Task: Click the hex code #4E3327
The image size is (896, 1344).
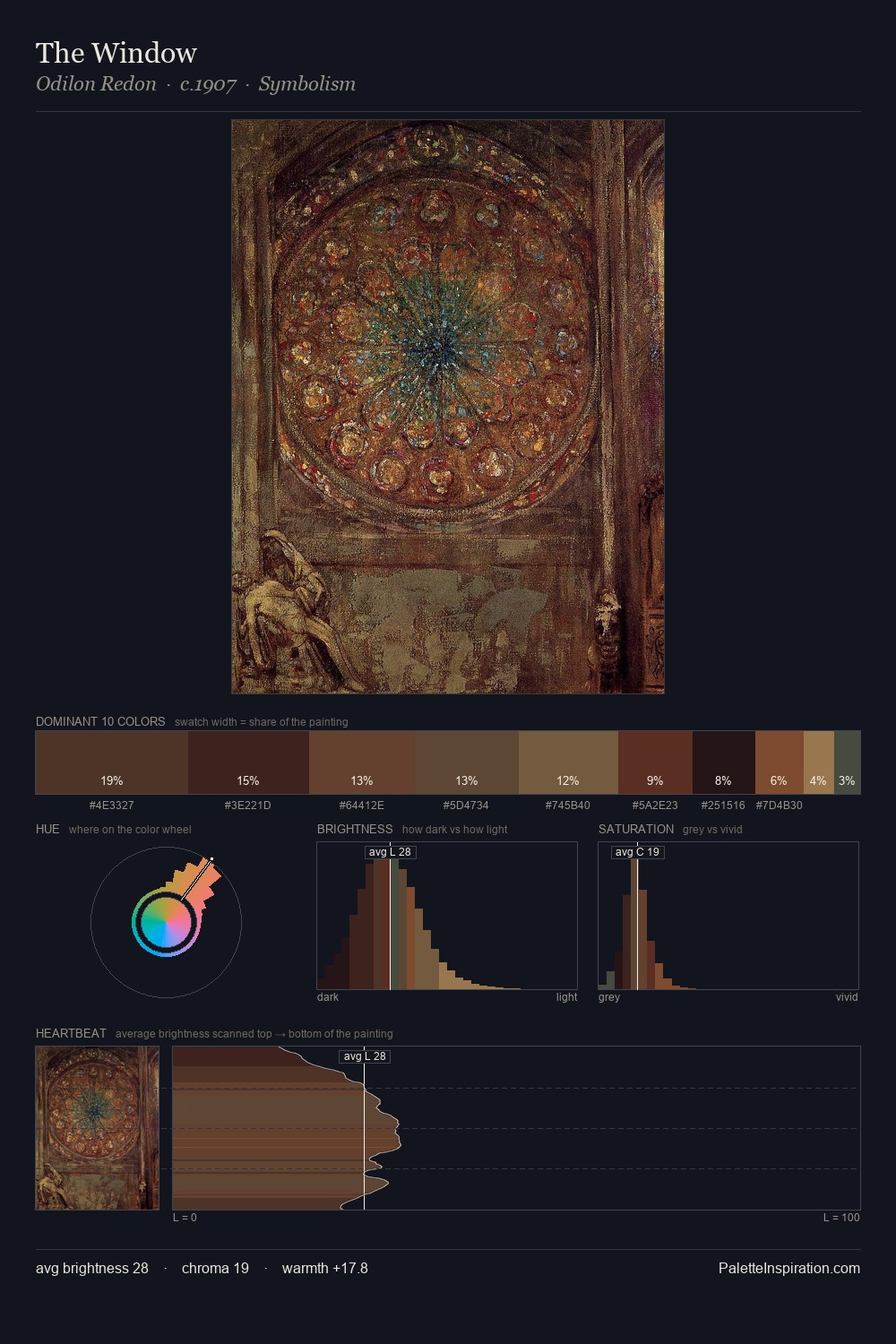Action: pos(111,806)
